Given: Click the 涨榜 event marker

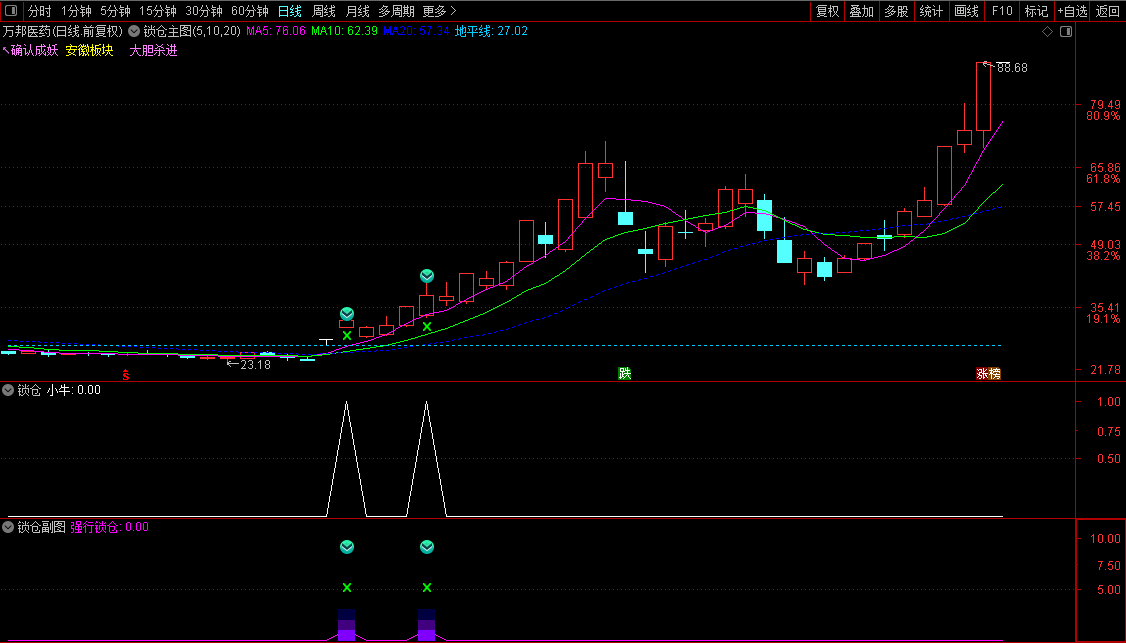Looking at the screenshot, I should 988,374.
